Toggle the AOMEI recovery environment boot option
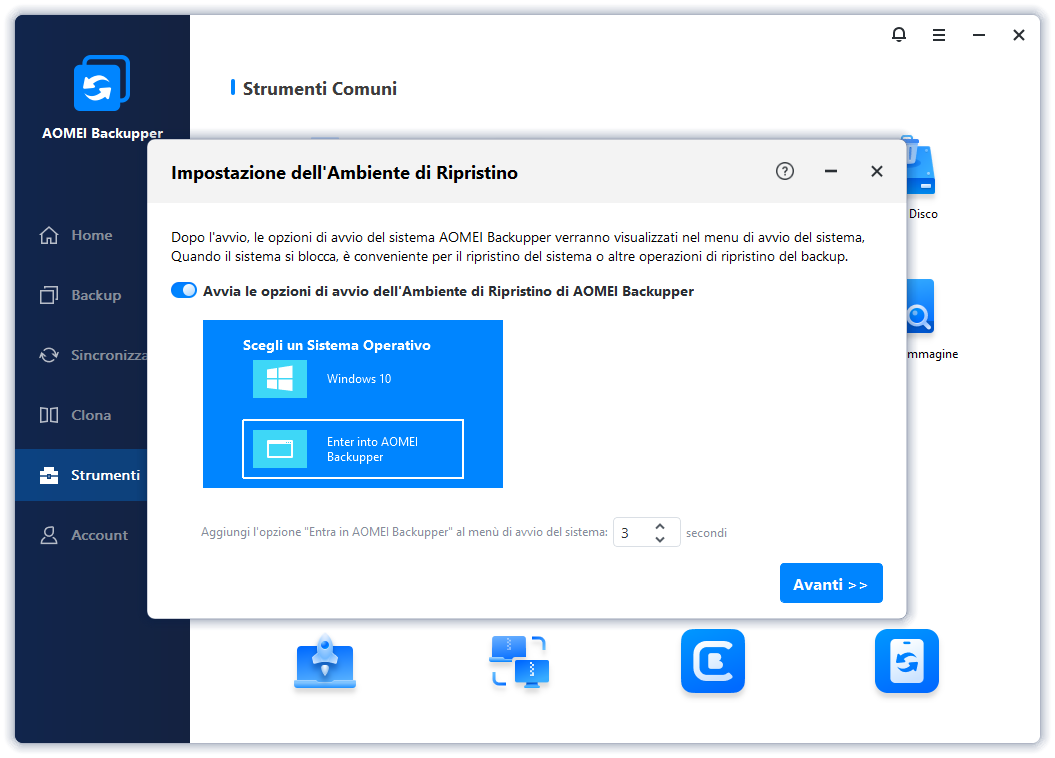The image size is (1055, 758). pyautogui.click(x=184, y=290)
